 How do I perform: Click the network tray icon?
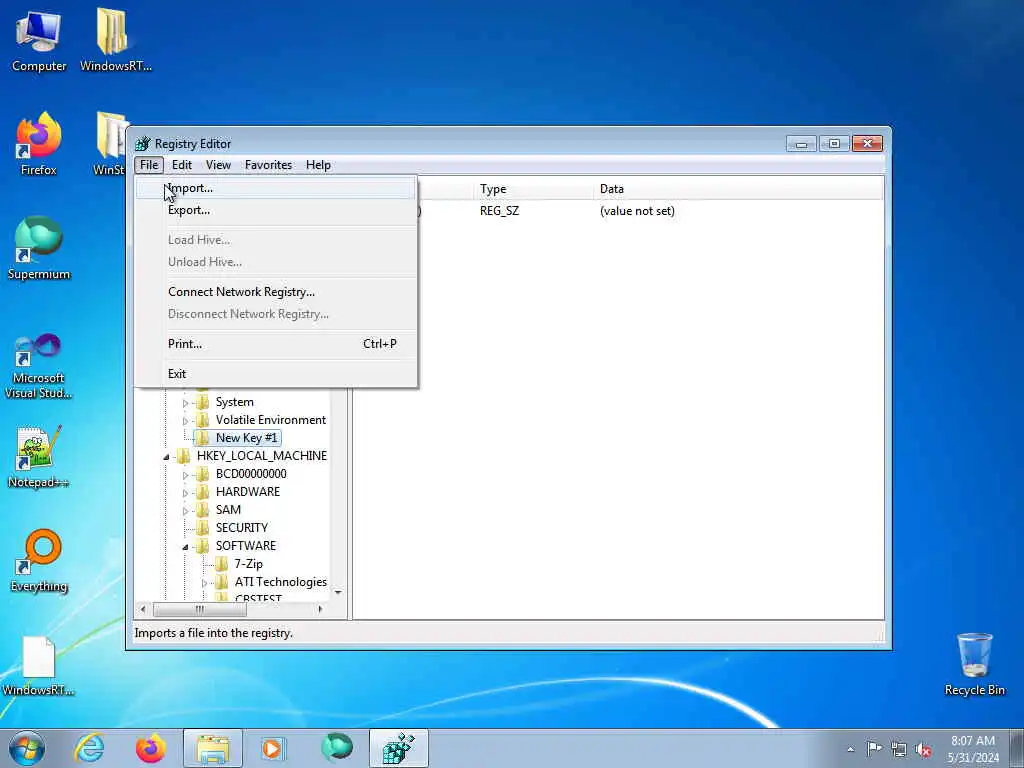pyautogui.click(x=899, y=749)
